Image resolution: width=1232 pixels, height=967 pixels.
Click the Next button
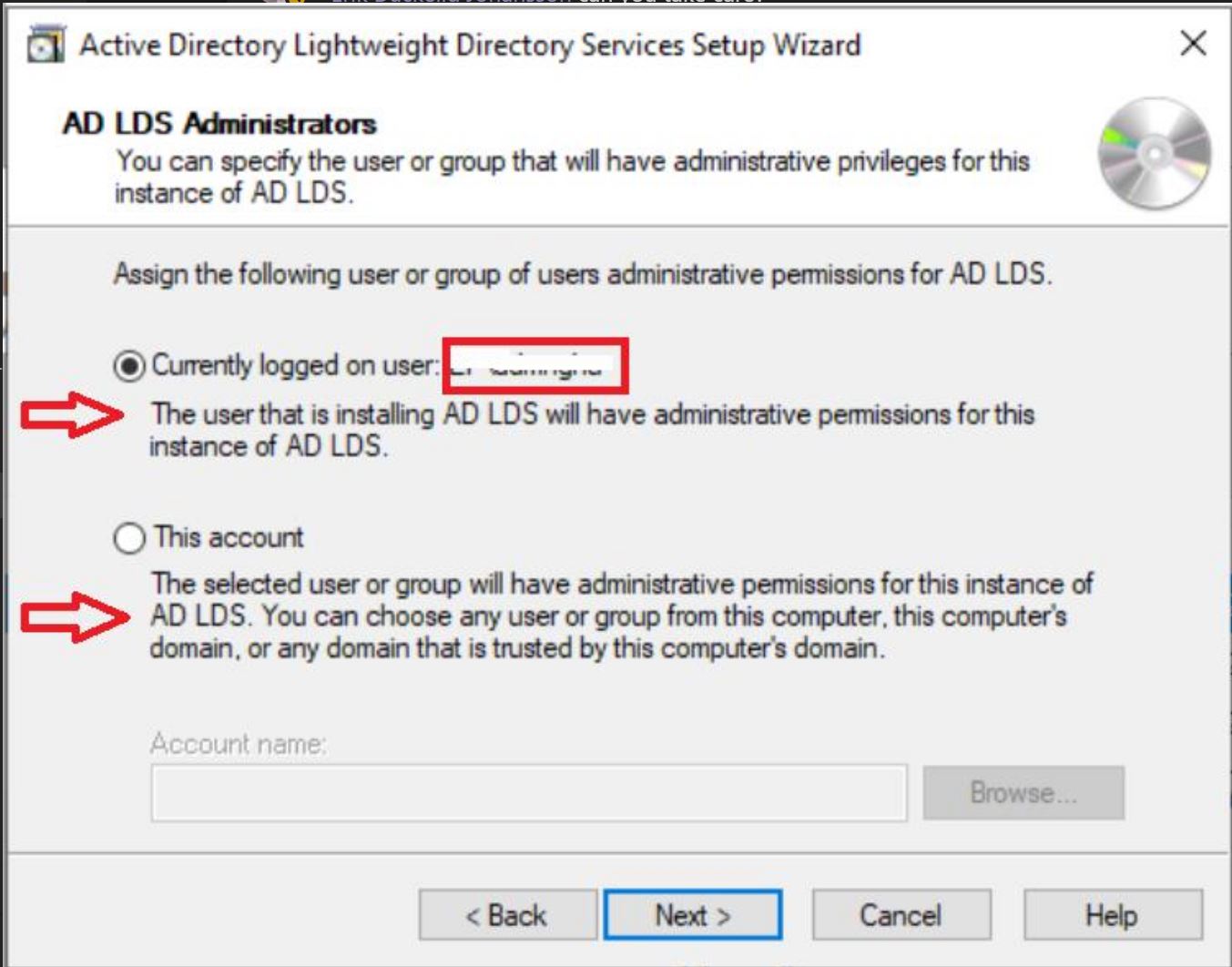click(x=692, y=914)
